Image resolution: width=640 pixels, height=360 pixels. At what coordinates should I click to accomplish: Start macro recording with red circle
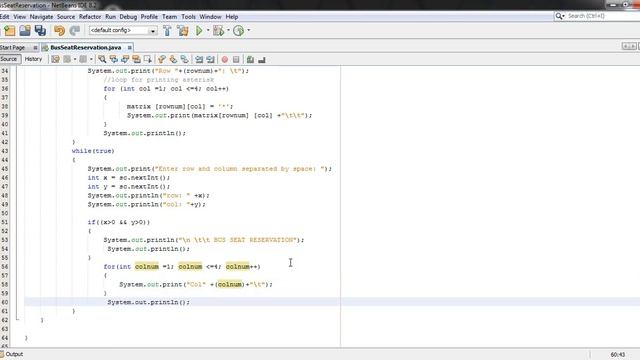tap(224, 60)
